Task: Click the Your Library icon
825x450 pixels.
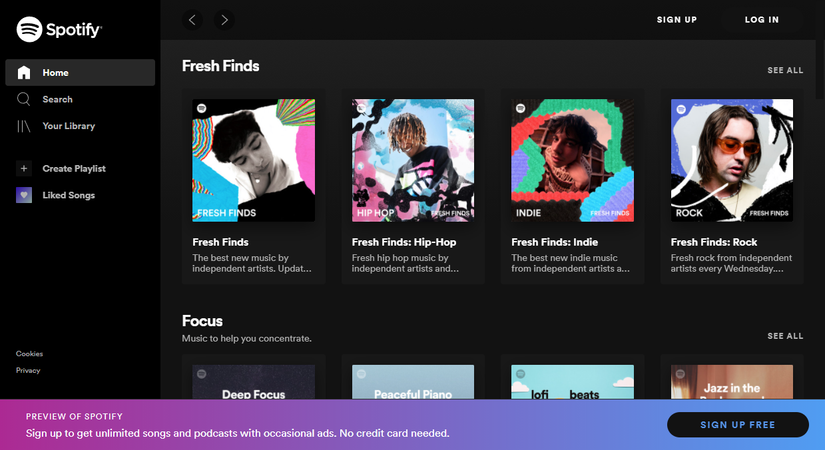Action: (x=24, y=126)
